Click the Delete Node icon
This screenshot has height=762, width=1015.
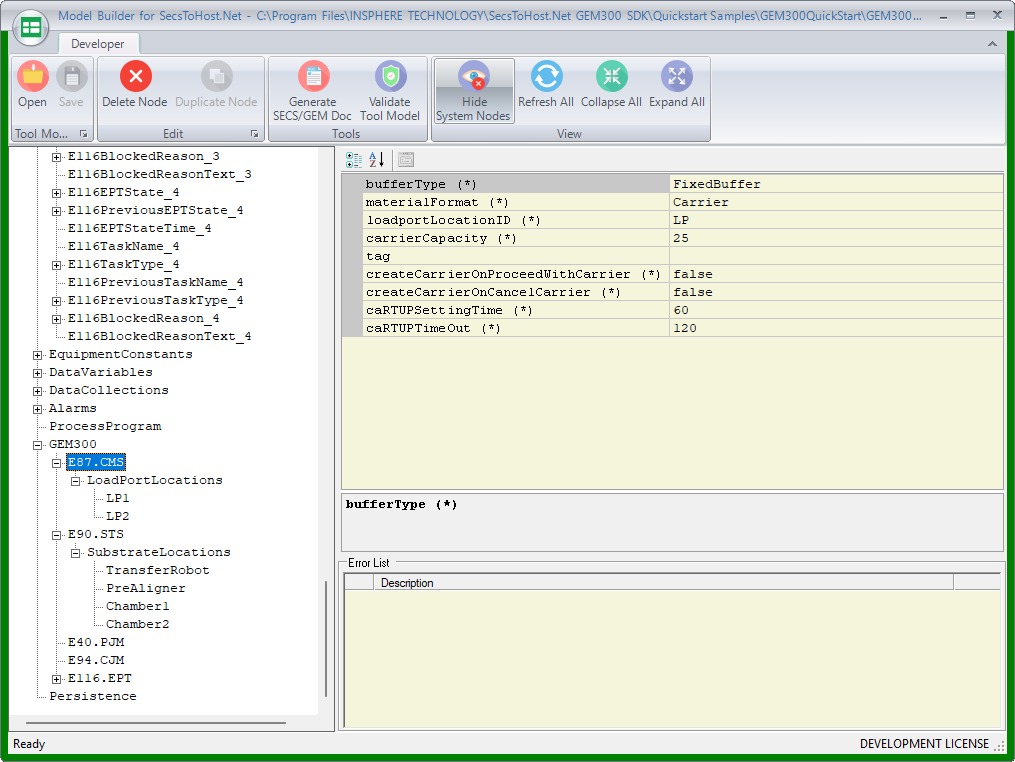[135, 77]
